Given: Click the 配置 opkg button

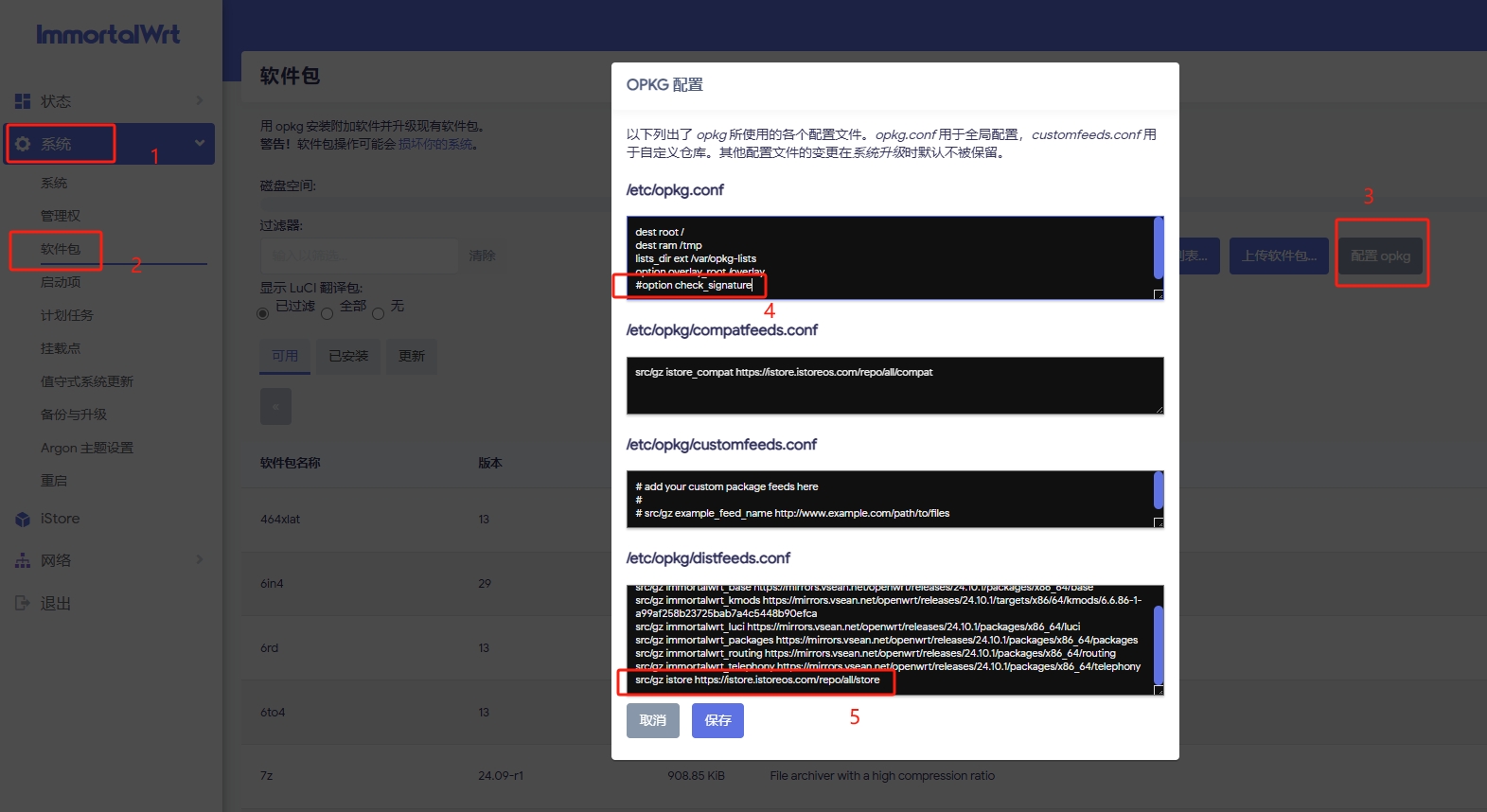Looking at the screenshot, I should [1380, 256].
